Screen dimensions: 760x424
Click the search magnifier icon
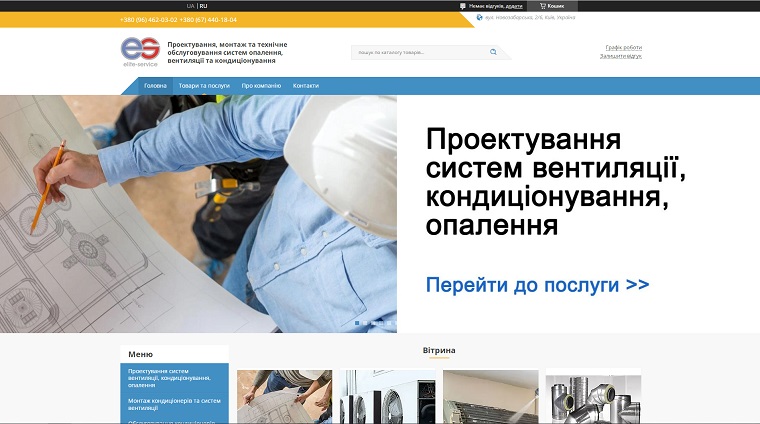[493, 52]
